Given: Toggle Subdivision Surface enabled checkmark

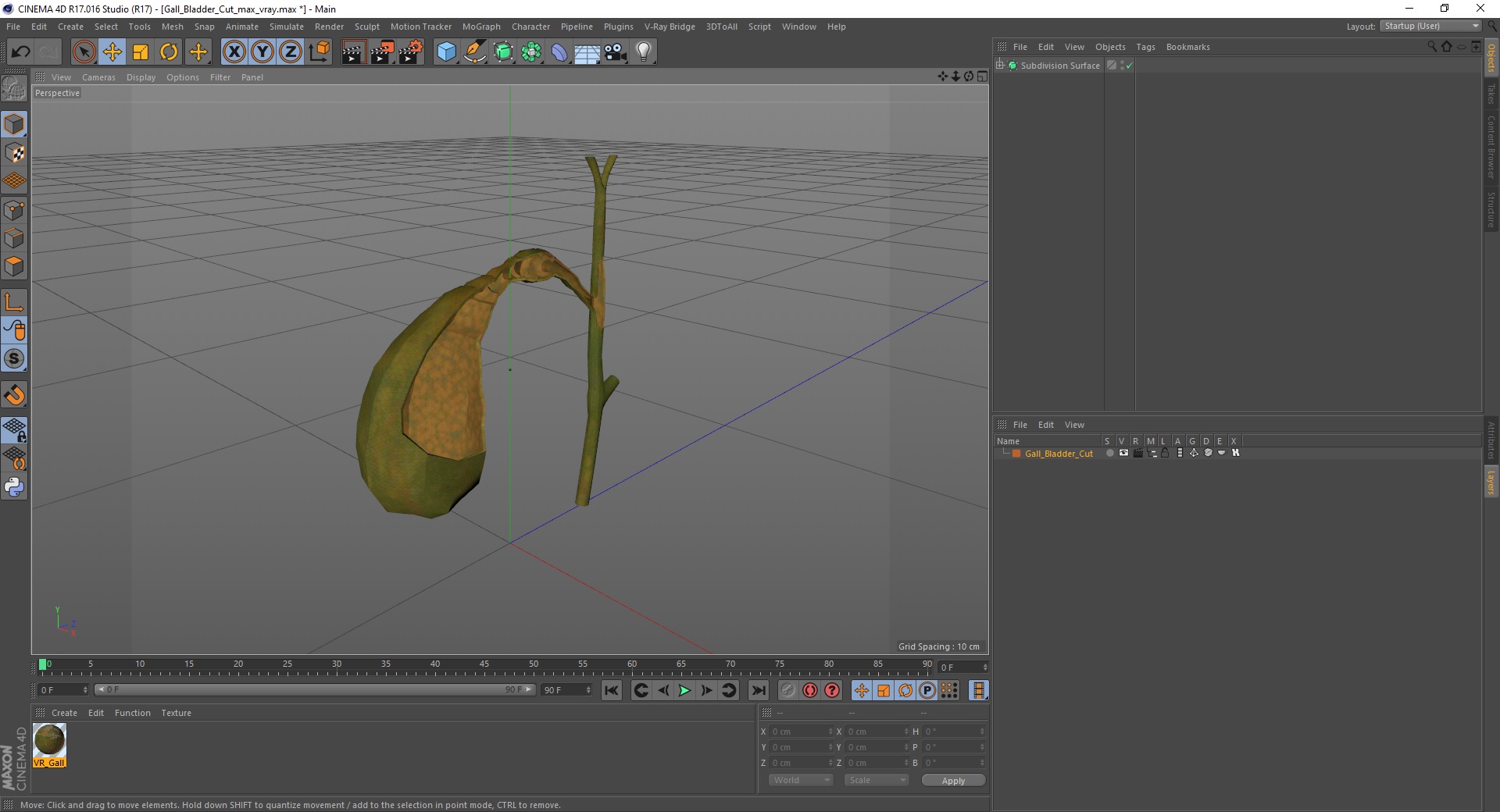Looking at the screenshot, I should 1129,66.
